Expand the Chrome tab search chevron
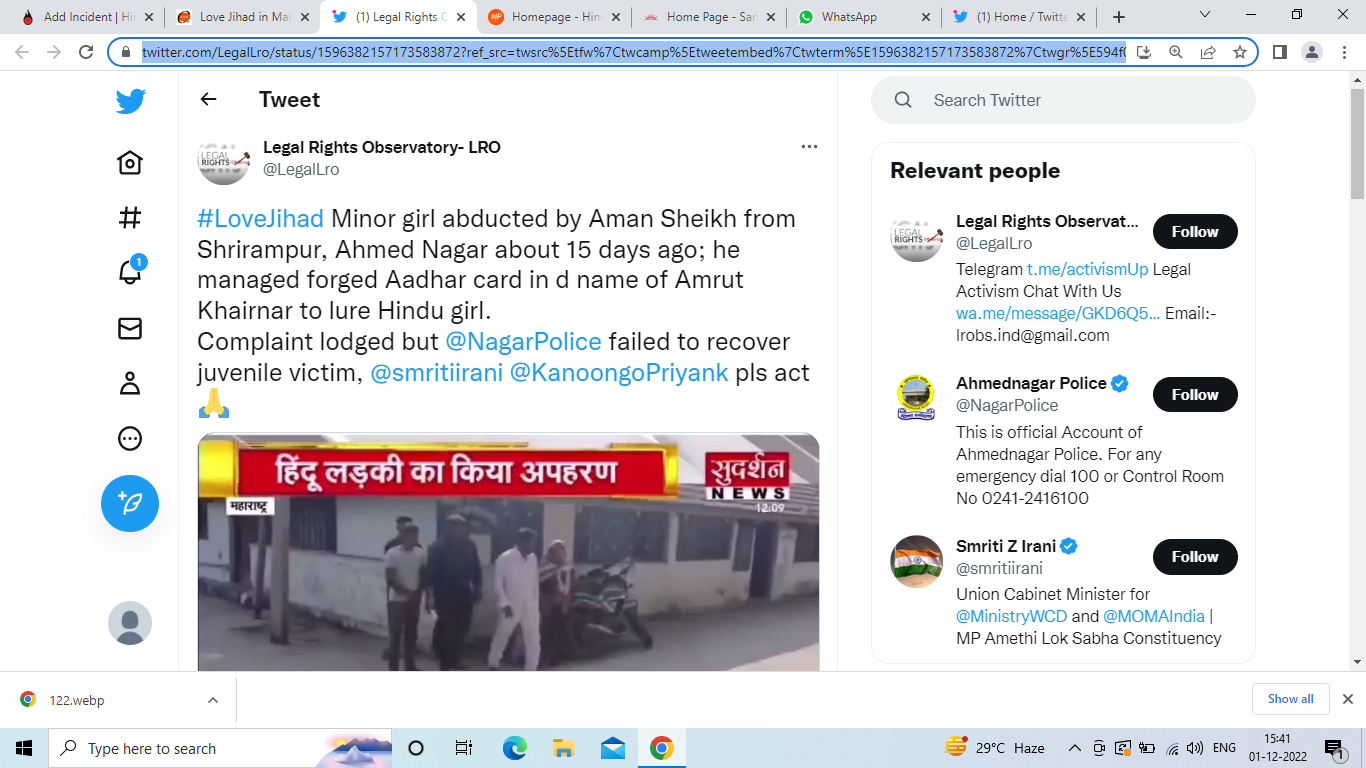1366x768 pixels. click(1205, 15)
